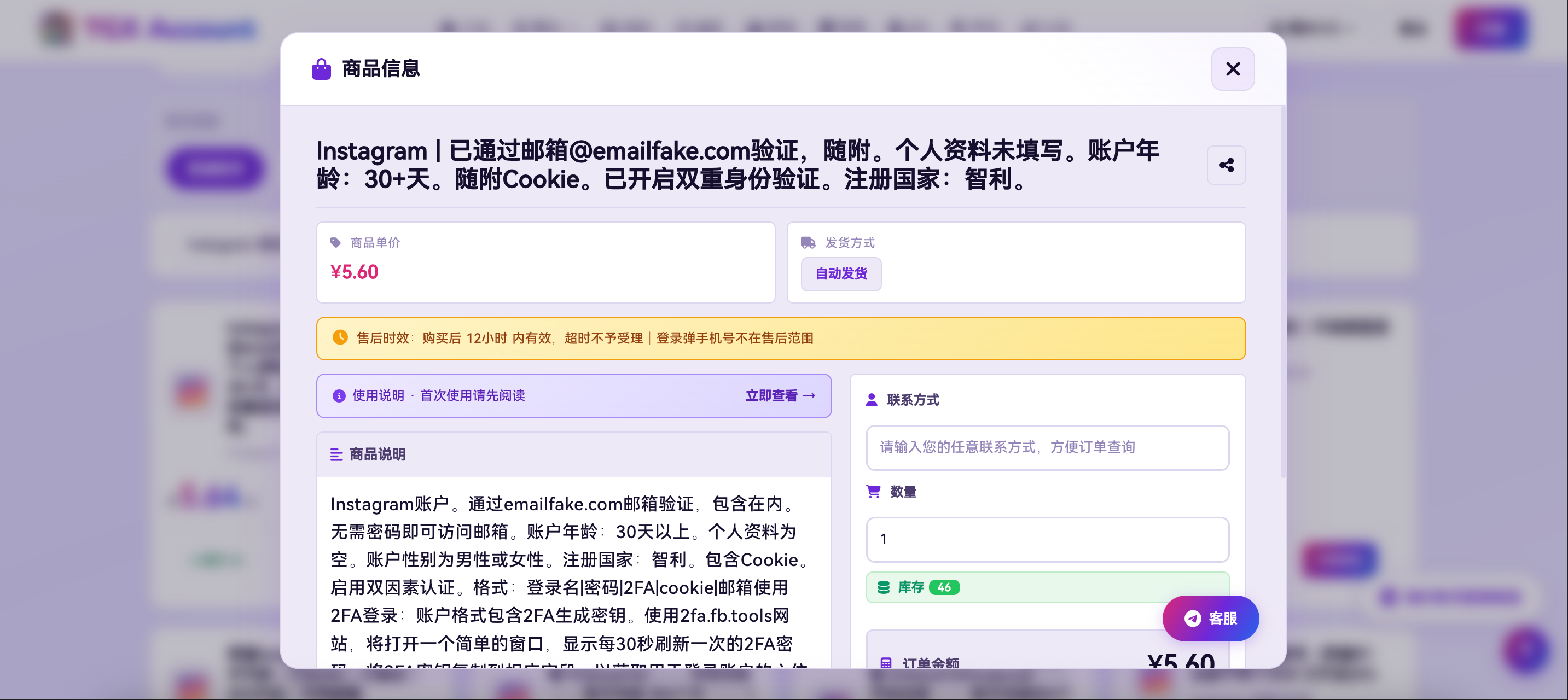Image resolution: width=1568 pixels, height=700 pixels.
Task: Click the database icon beside 库存
Action: click(x=883, y=587)
